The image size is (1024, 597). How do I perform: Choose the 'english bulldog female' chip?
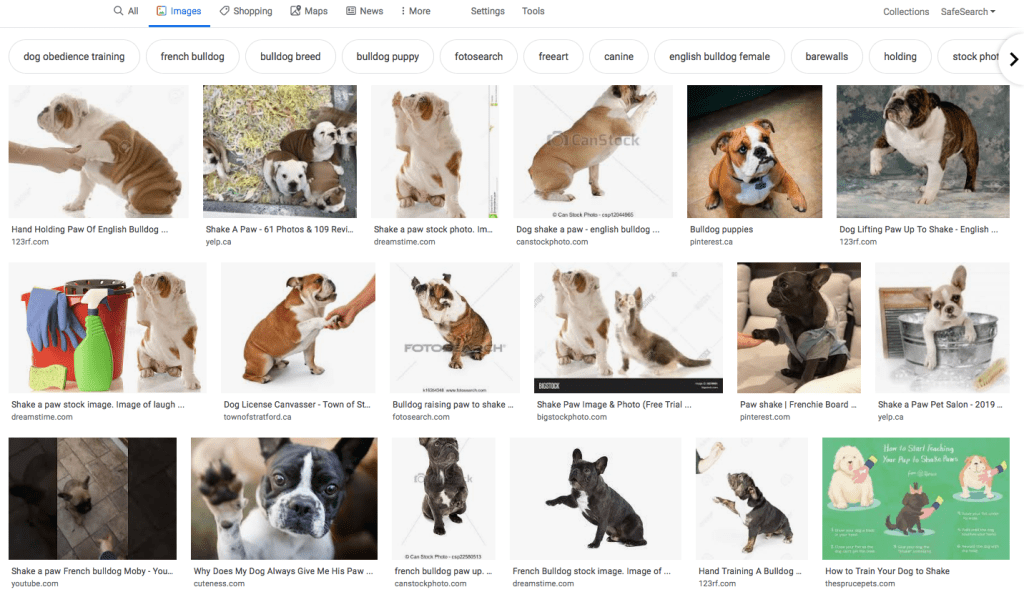coord(719,57)
